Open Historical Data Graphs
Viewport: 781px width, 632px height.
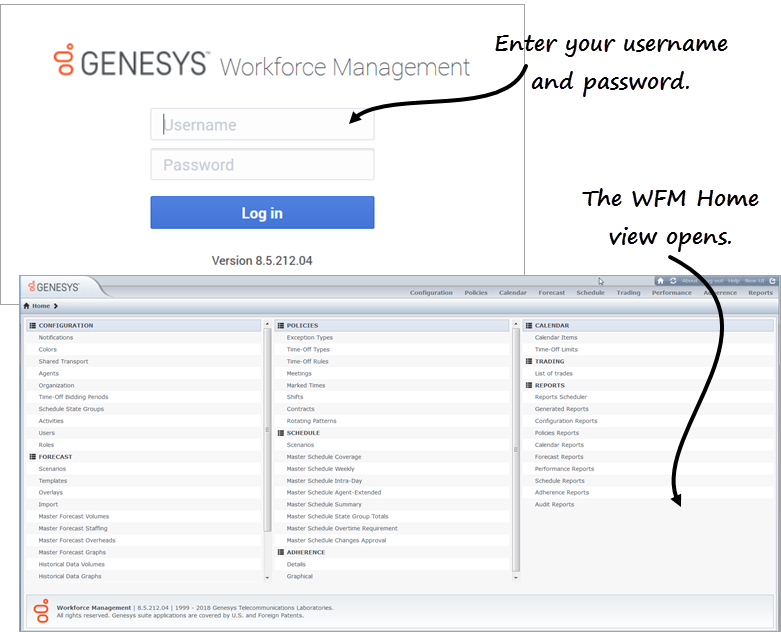(x=70, y=576)
